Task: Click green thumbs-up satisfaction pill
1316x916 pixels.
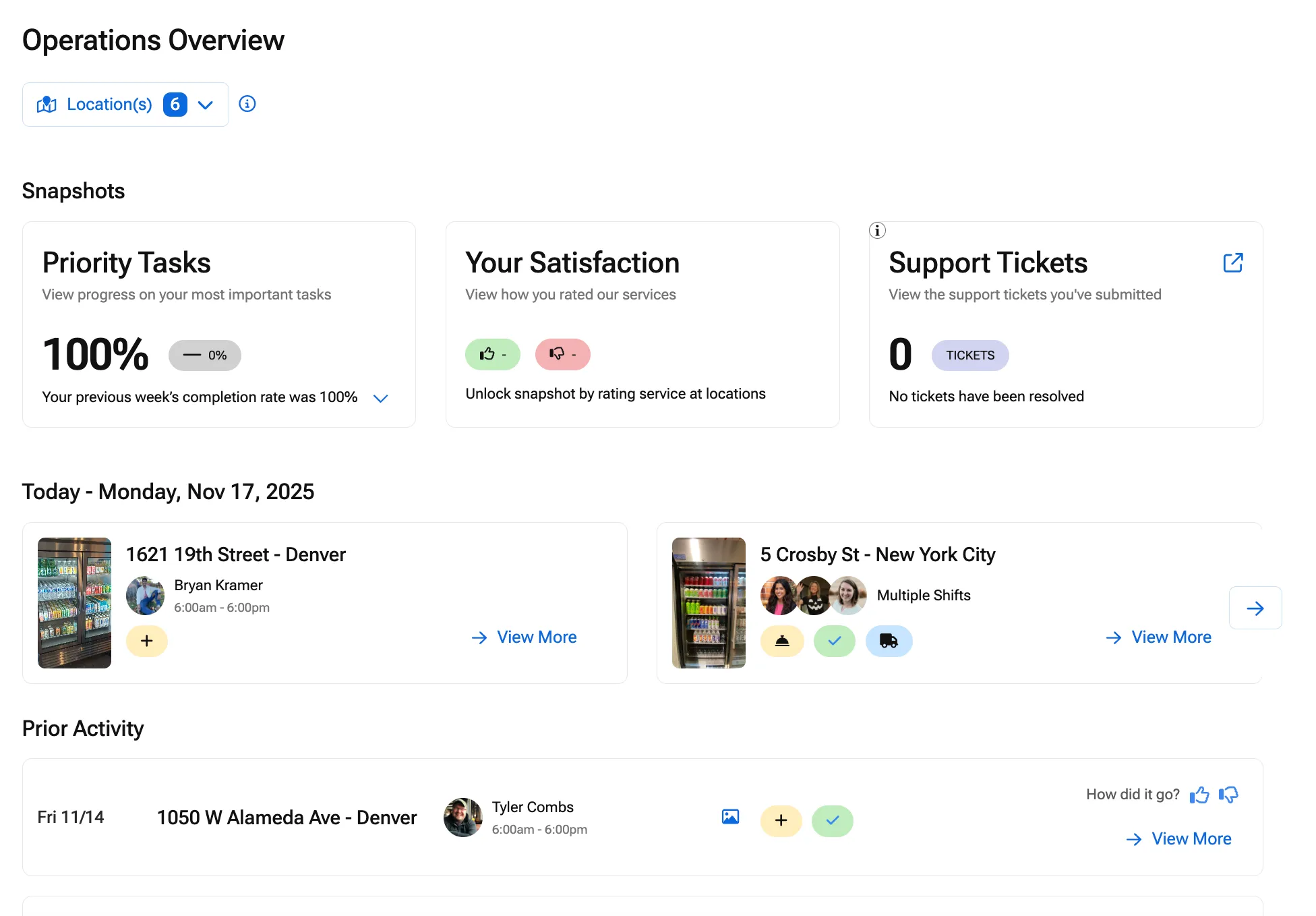Action: (492, 355)
